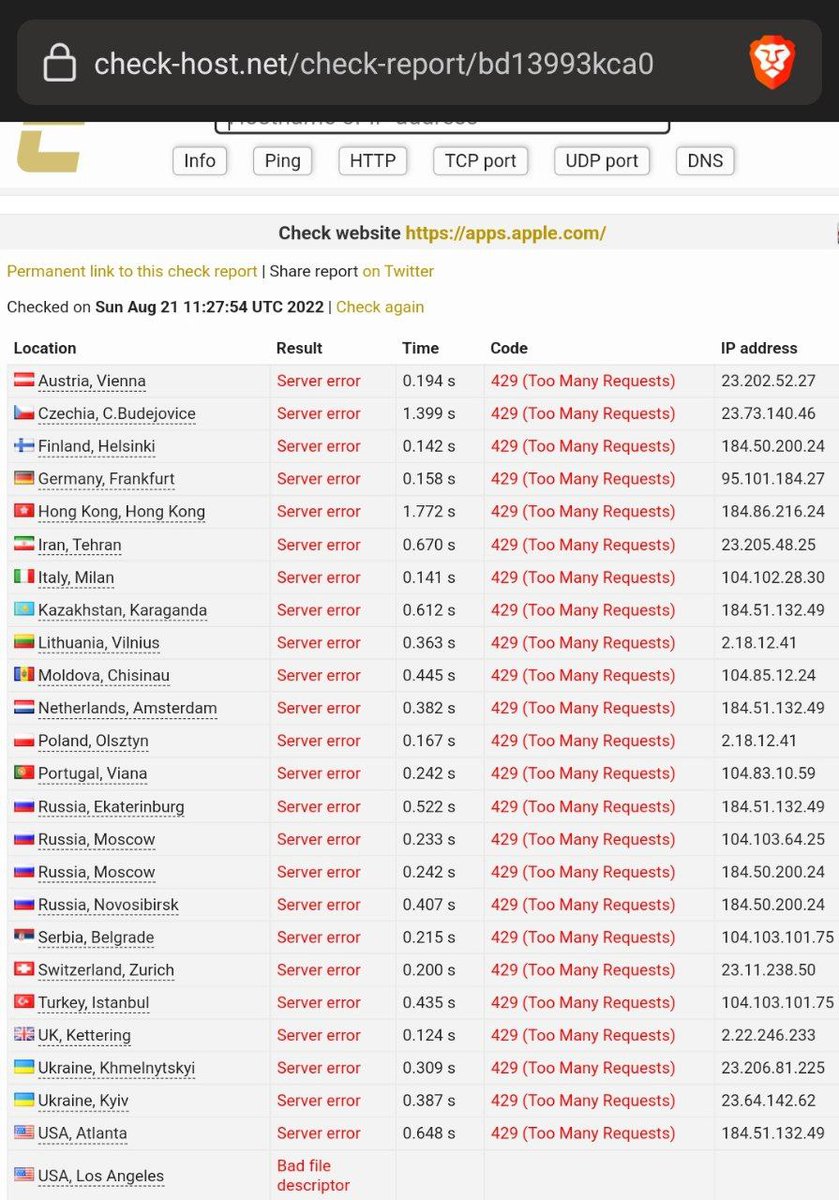Viewport: 839px width, 1200px height.
Task: Open Switzerland, Zurich location
Action: tap(106, 970)
